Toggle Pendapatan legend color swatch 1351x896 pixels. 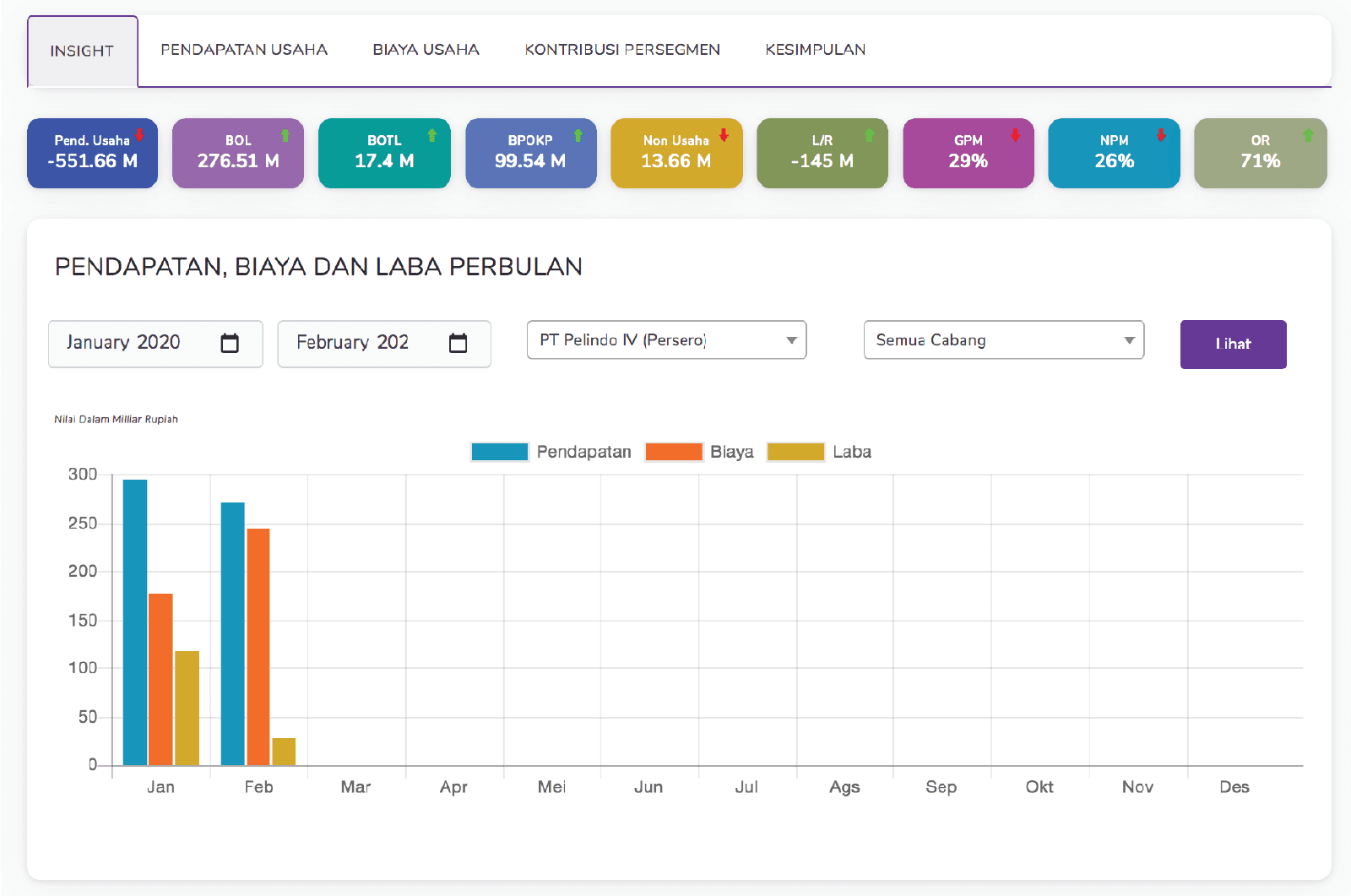point(500,452)
